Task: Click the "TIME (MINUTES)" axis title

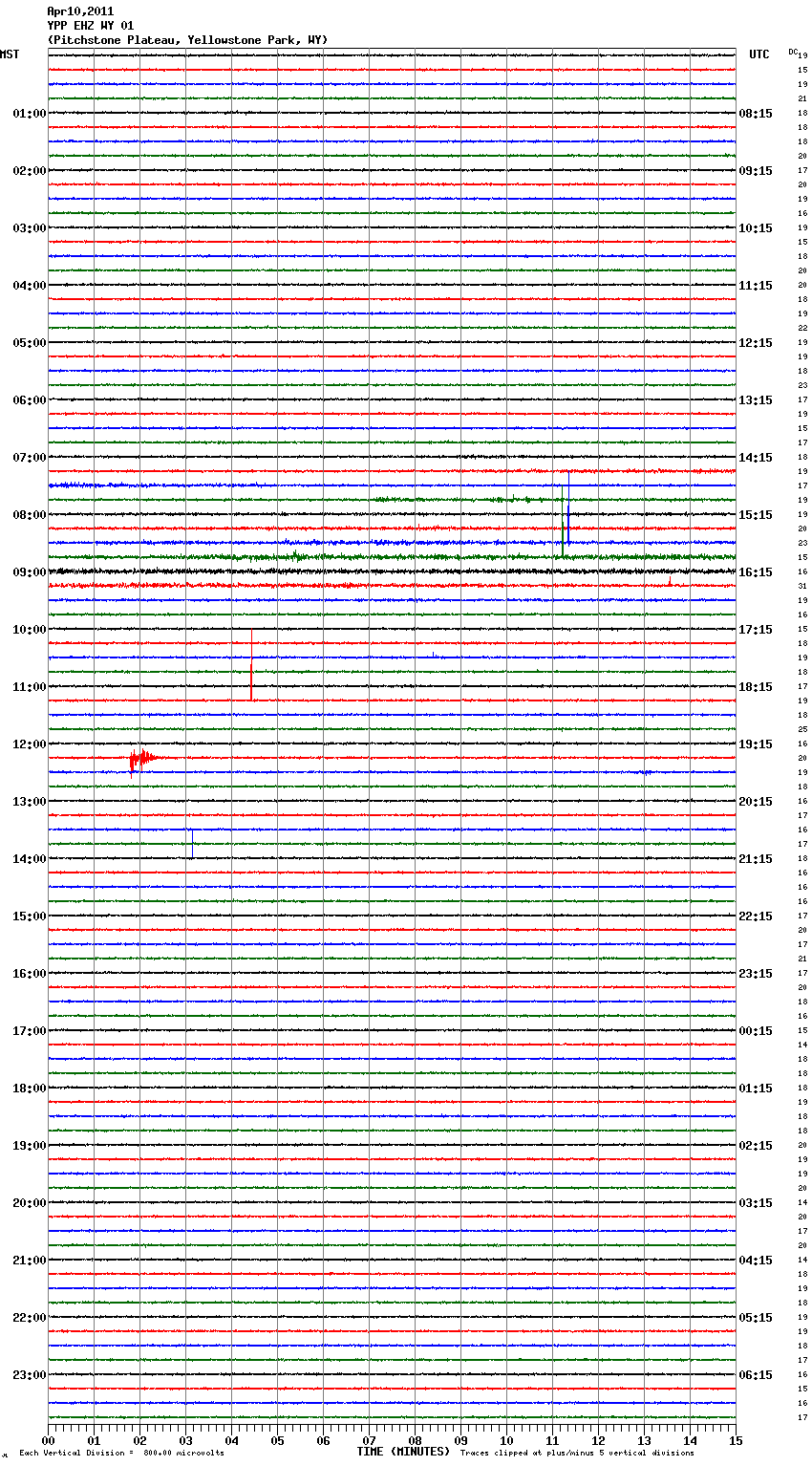Action: point(403,1452)
